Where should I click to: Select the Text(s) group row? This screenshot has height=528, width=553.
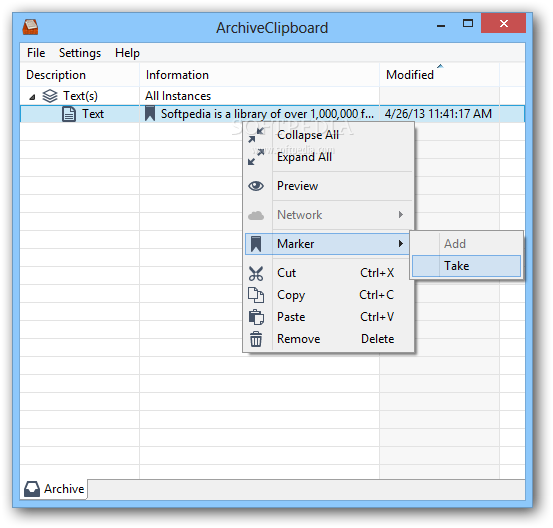tap(272, 96)
